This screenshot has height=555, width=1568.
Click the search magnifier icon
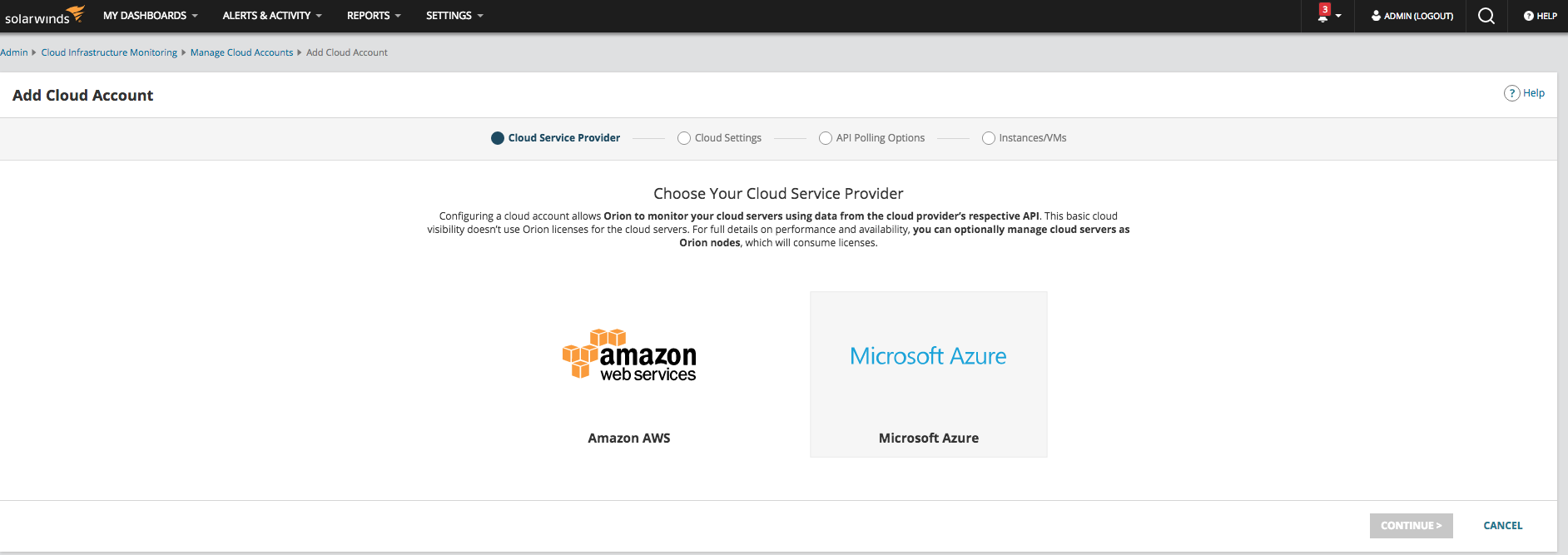1486,16
